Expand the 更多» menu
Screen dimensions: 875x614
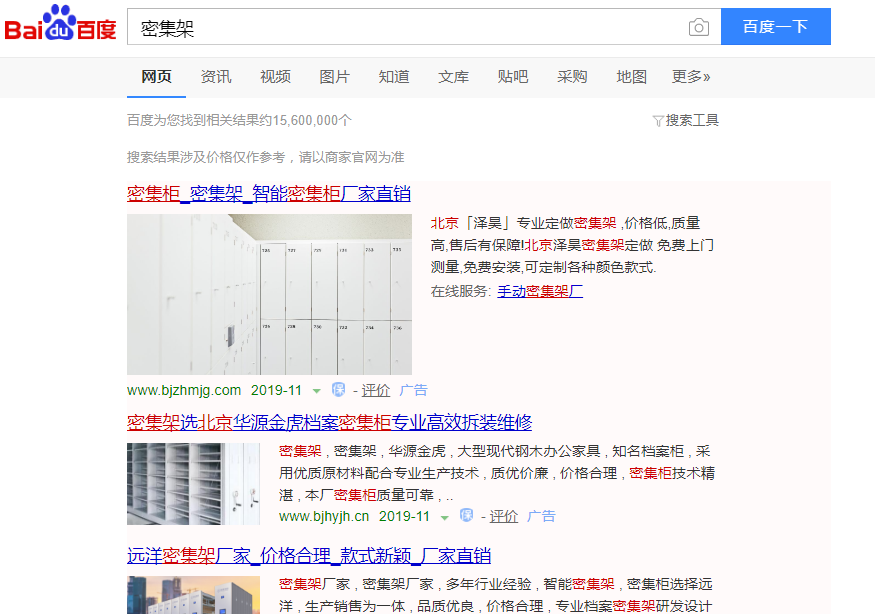(x=691, y=77)
